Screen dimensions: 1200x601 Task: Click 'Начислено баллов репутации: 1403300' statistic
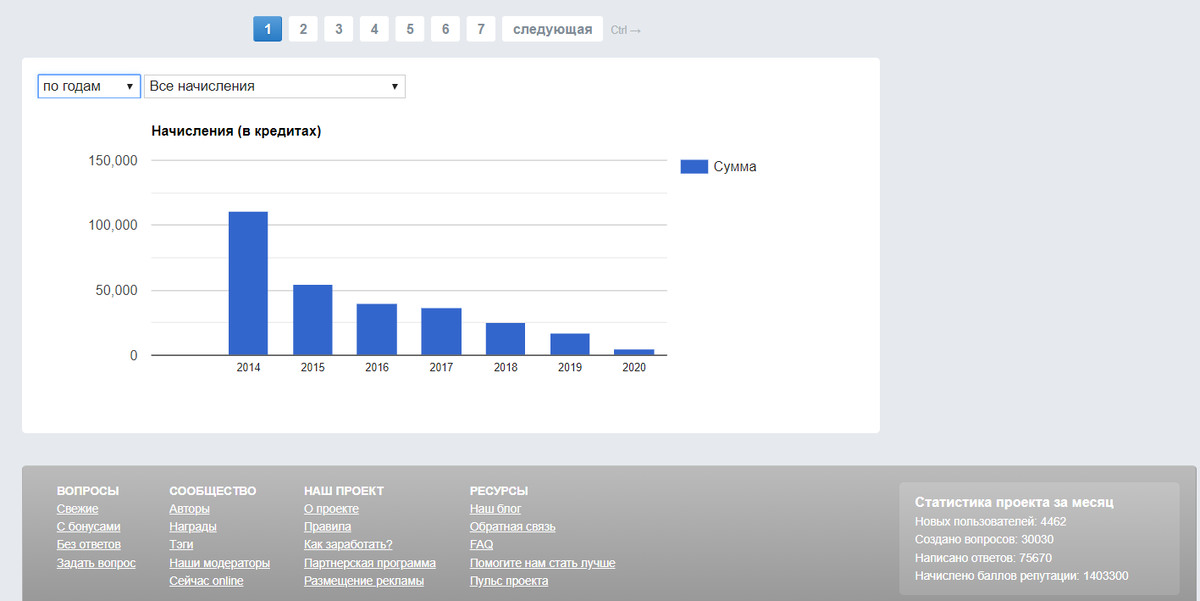[1022, 576]
